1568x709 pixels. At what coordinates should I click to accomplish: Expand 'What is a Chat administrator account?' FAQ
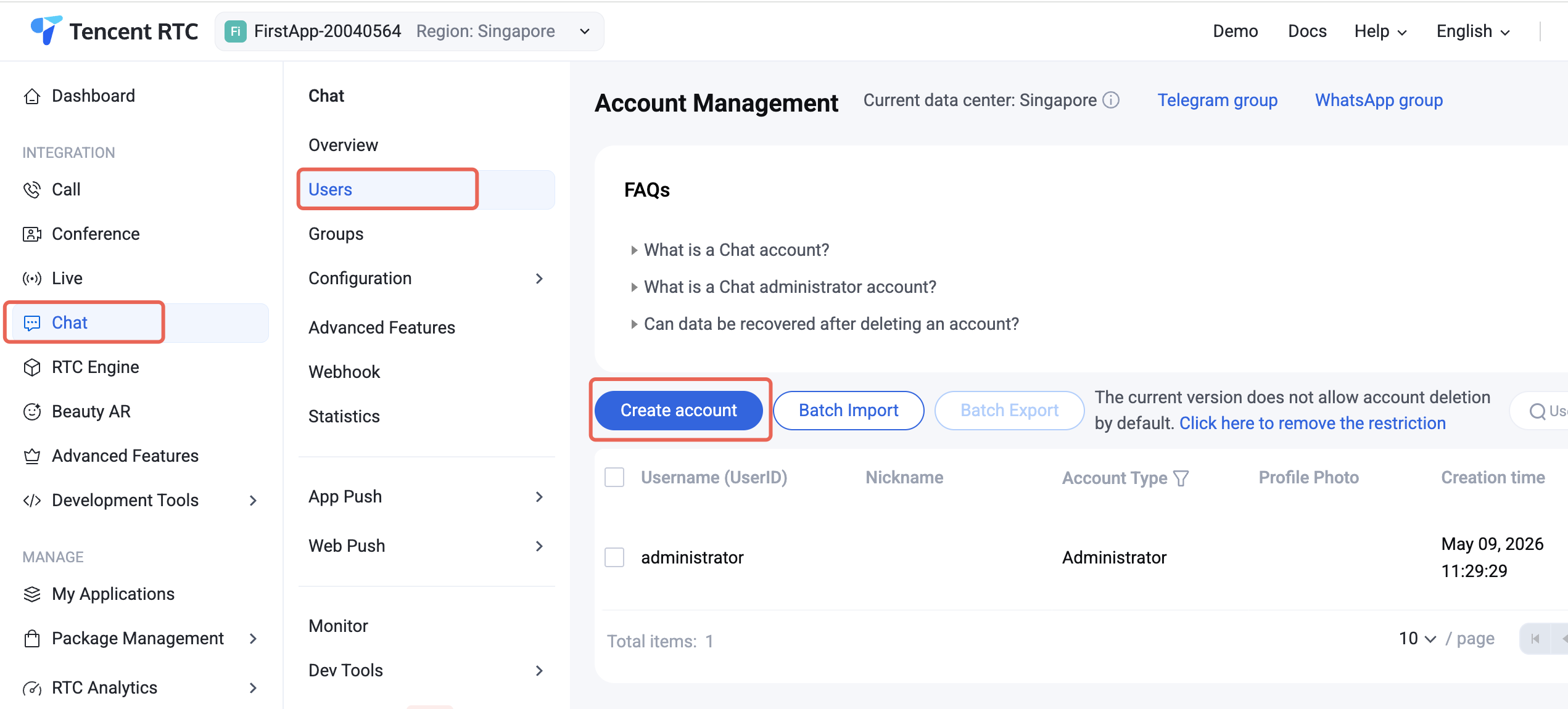[x=783, y=287]
